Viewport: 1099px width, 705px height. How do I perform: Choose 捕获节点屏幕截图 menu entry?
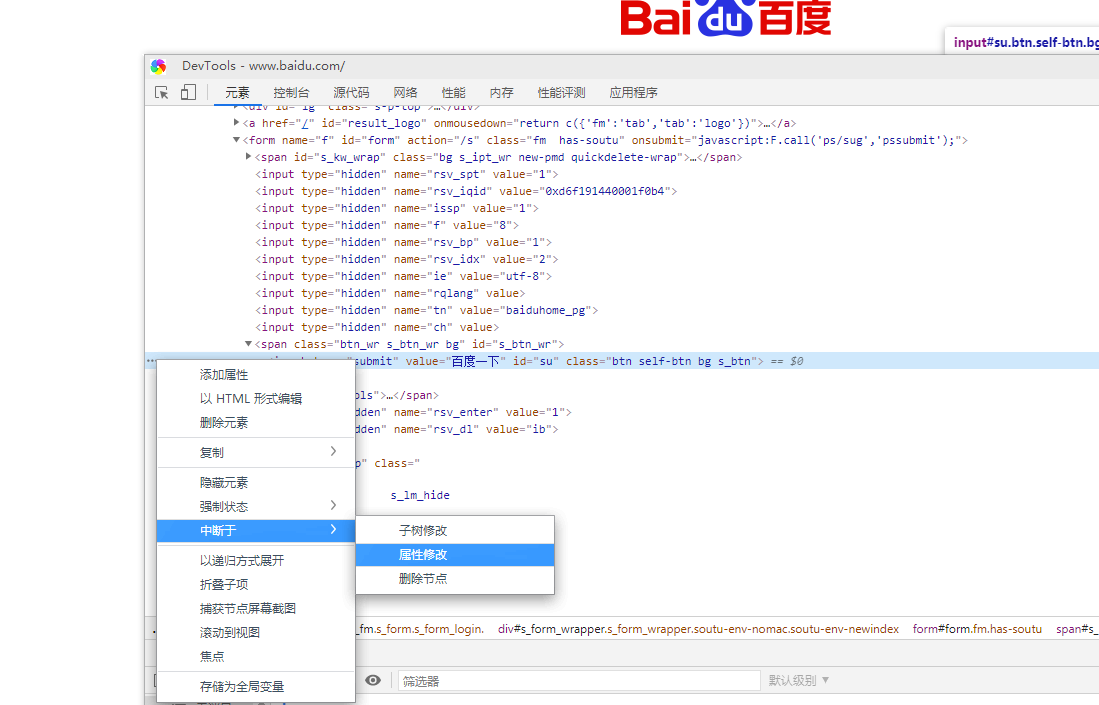tap(256, 608)
